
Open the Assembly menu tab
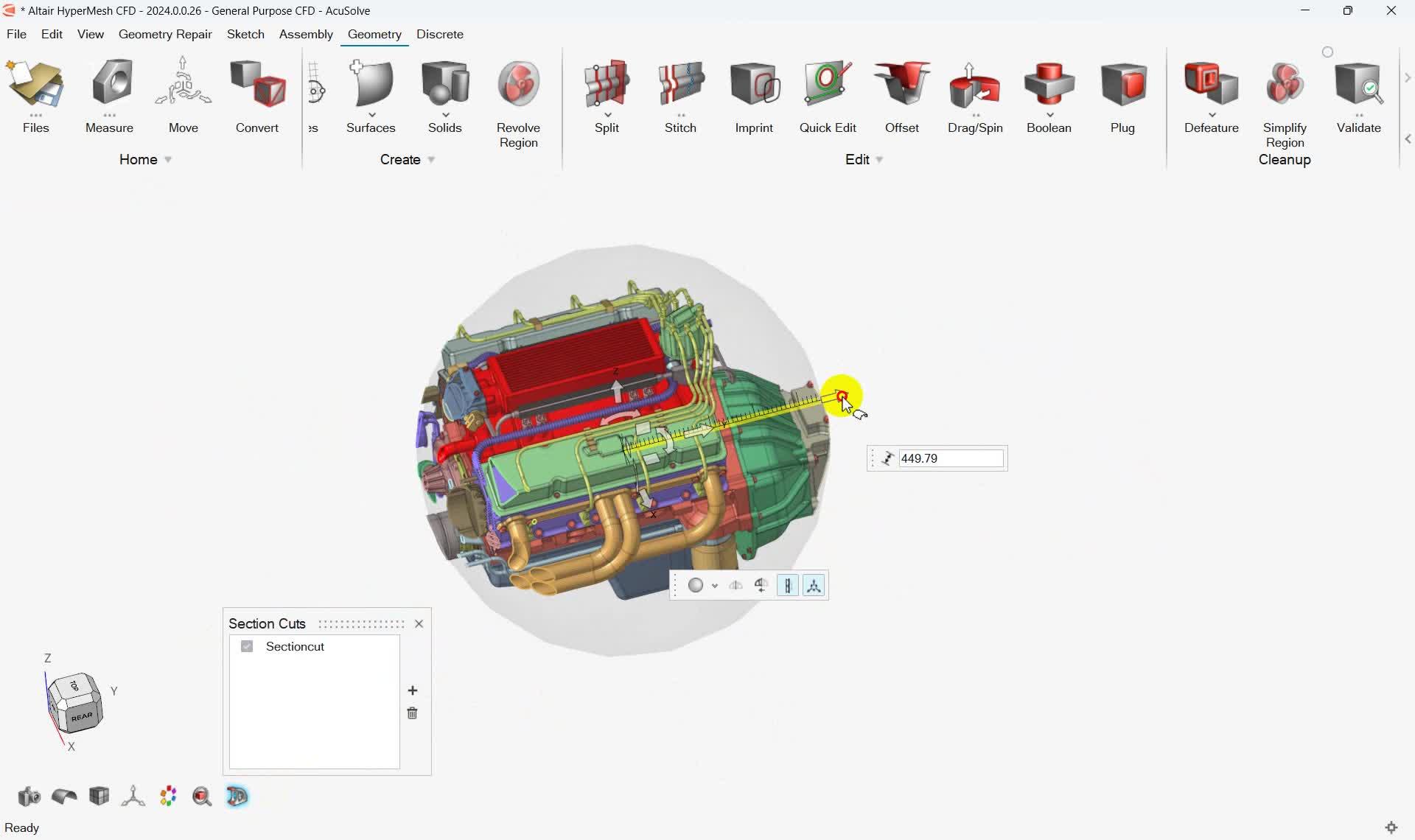pyautogui.click(x=306, y=34)
